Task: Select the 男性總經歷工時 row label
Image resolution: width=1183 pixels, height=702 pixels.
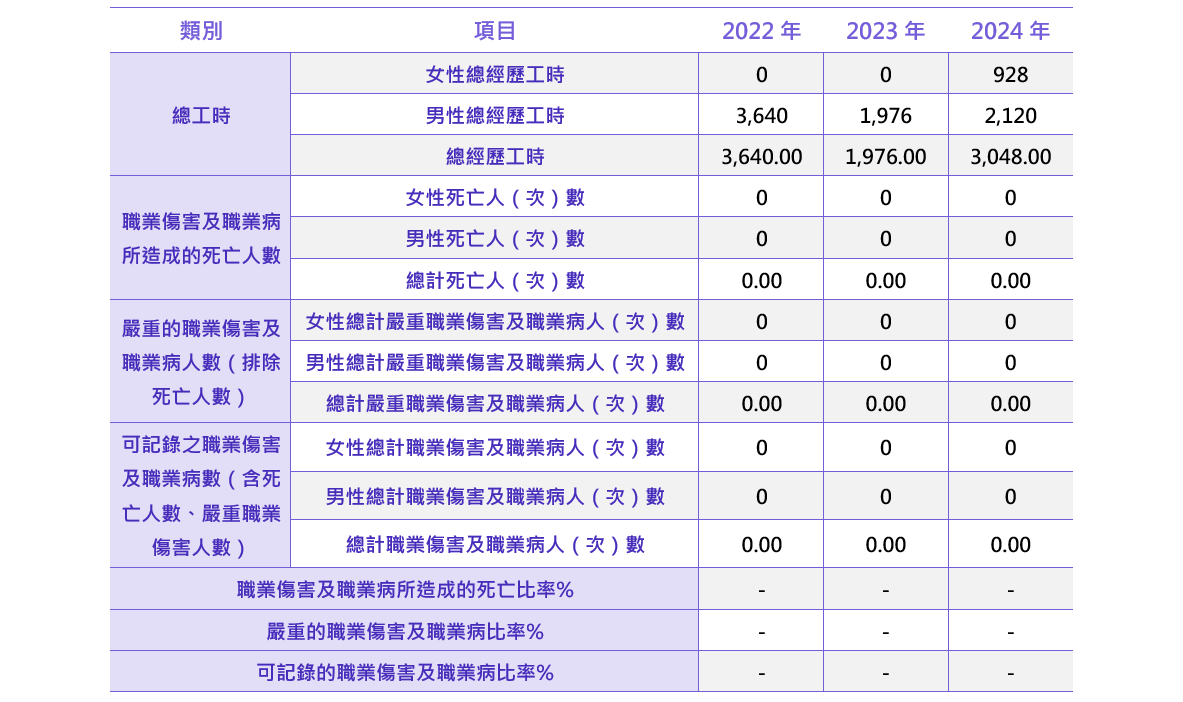Action: pyautogui.click(x=494, y=116)
